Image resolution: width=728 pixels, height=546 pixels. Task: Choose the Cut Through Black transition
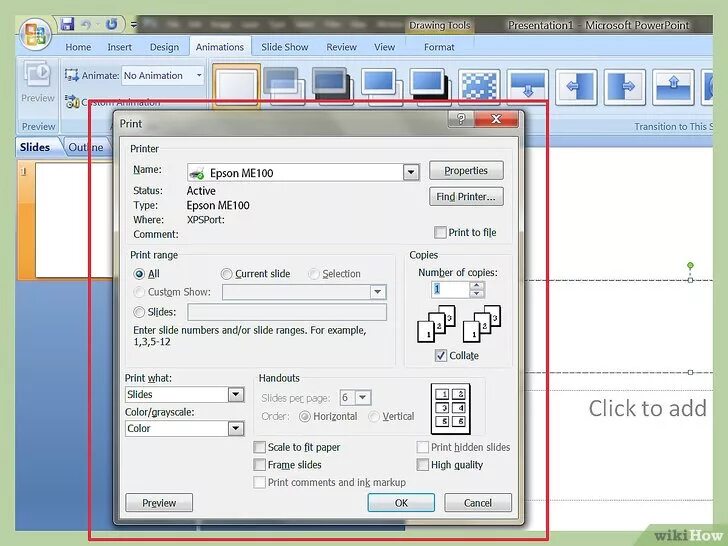click(430, 86)
